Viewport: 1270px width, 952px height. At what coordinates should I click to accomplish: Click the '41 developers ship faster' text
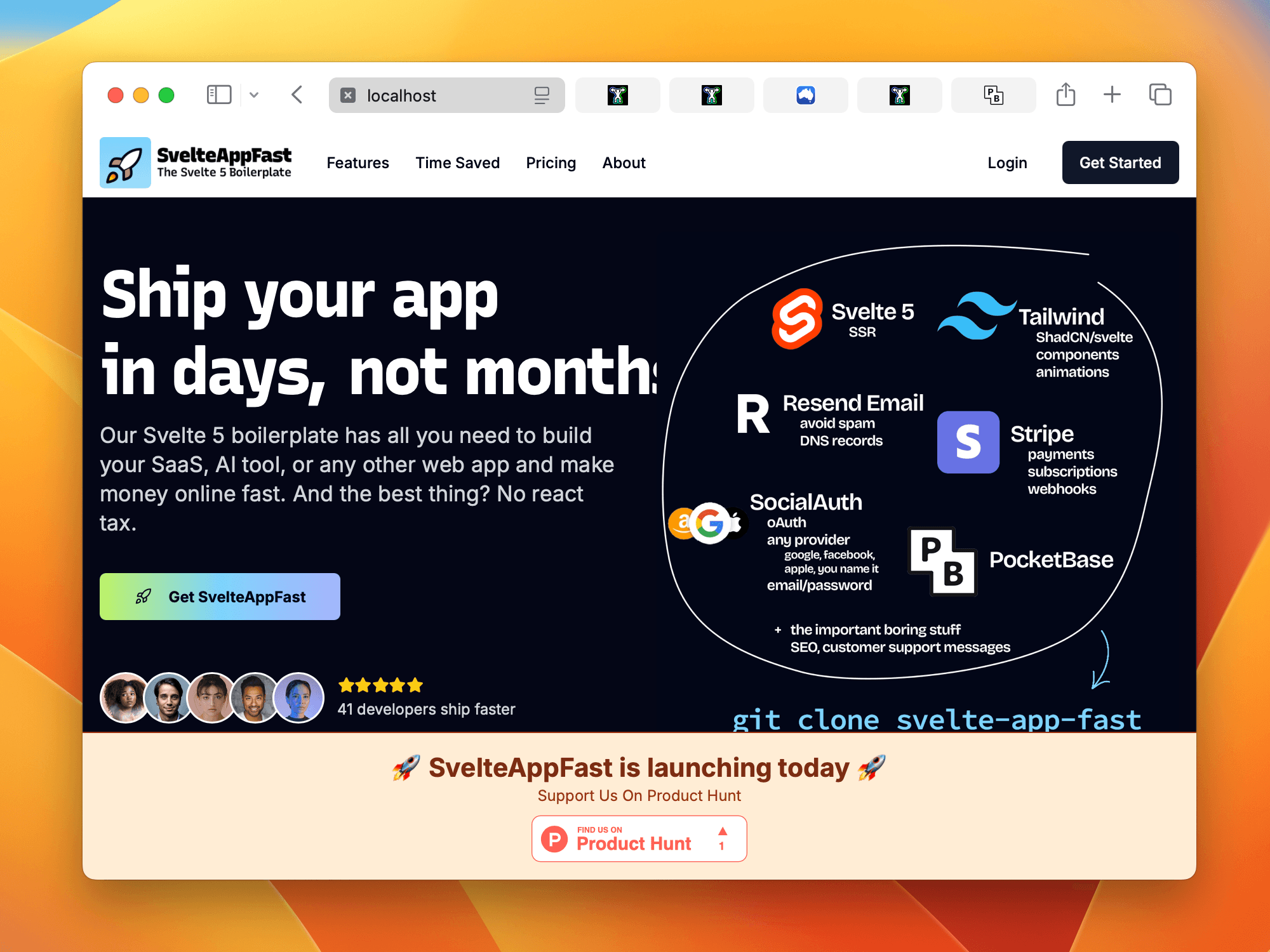click(x=426, y=709)
